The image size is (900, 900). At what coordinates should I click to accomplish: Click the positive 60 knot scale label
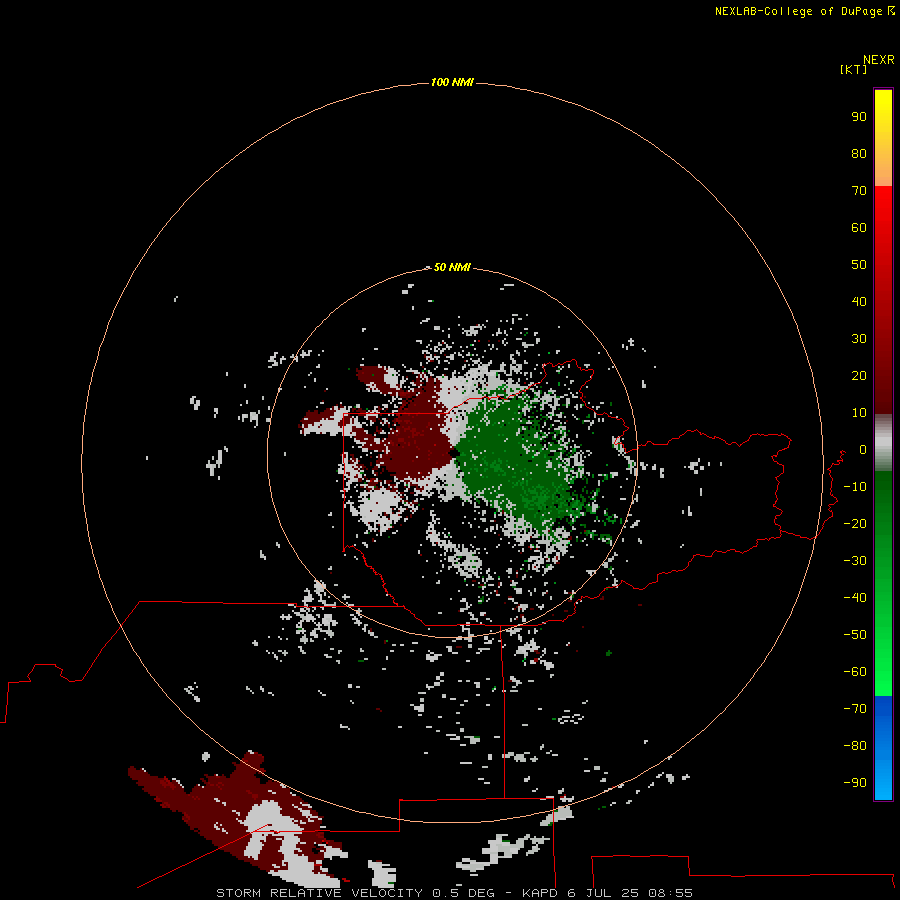[859, 227]
